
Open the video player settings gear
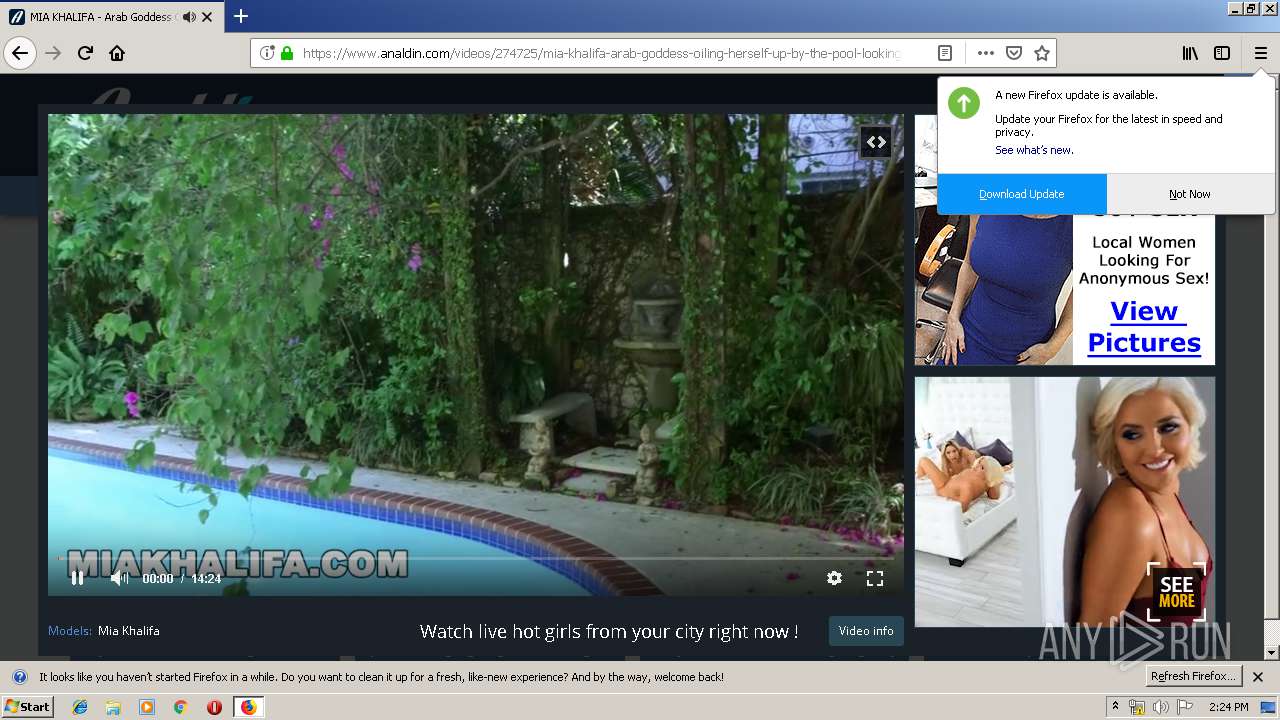tap(834, 578)
